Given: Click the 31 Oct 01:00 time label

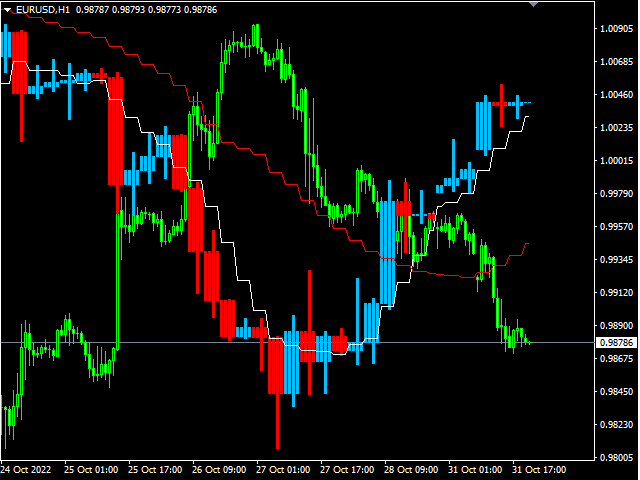Looking at the screenshot, I should pos(475,470).
